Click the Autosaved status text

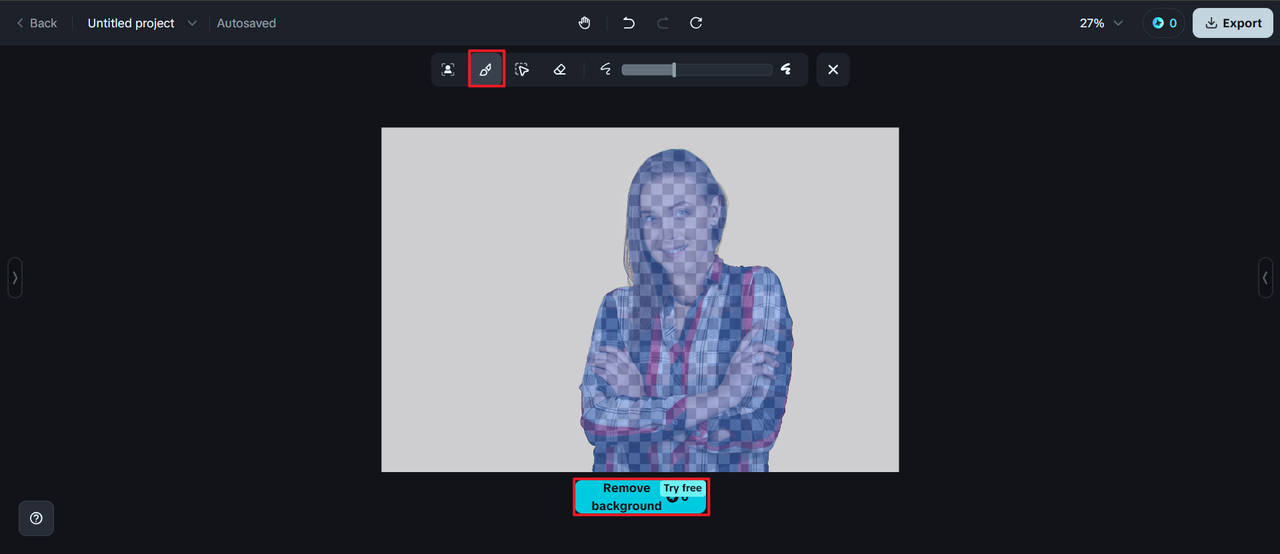(x=247, y=23)
